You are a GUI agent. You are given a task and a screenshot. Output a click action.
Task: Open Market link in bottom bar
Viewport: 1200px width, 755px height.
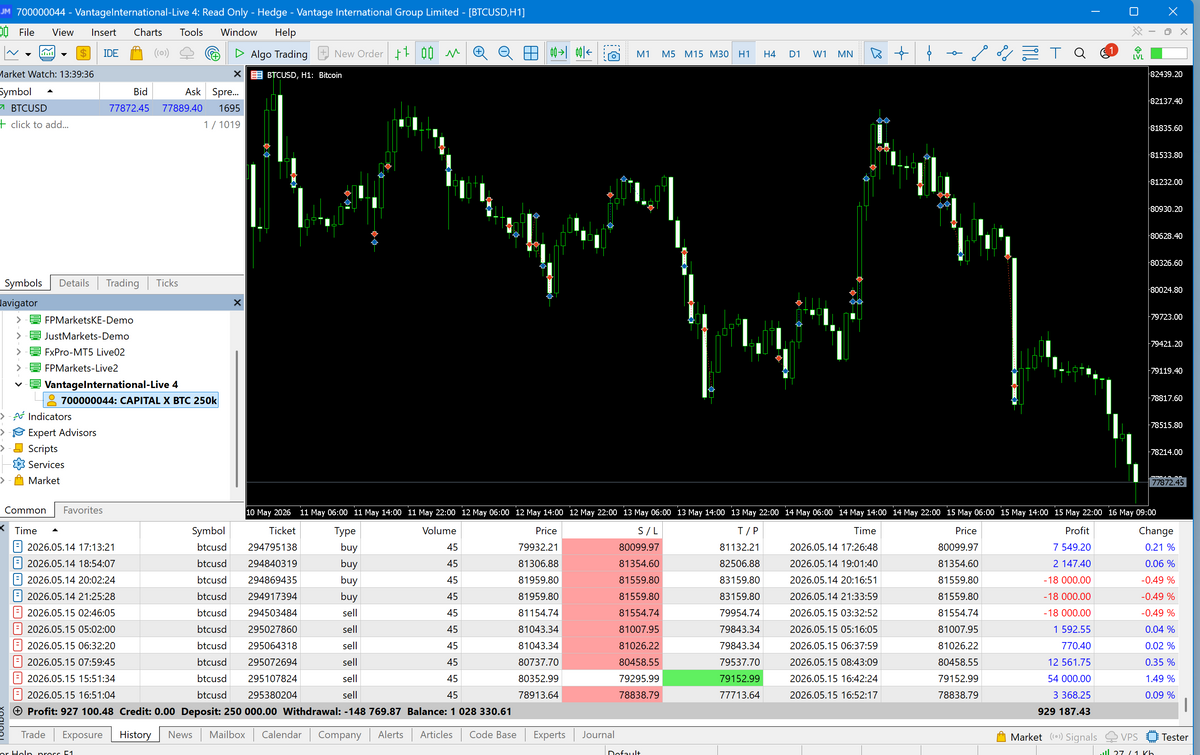coord(1019,737)
